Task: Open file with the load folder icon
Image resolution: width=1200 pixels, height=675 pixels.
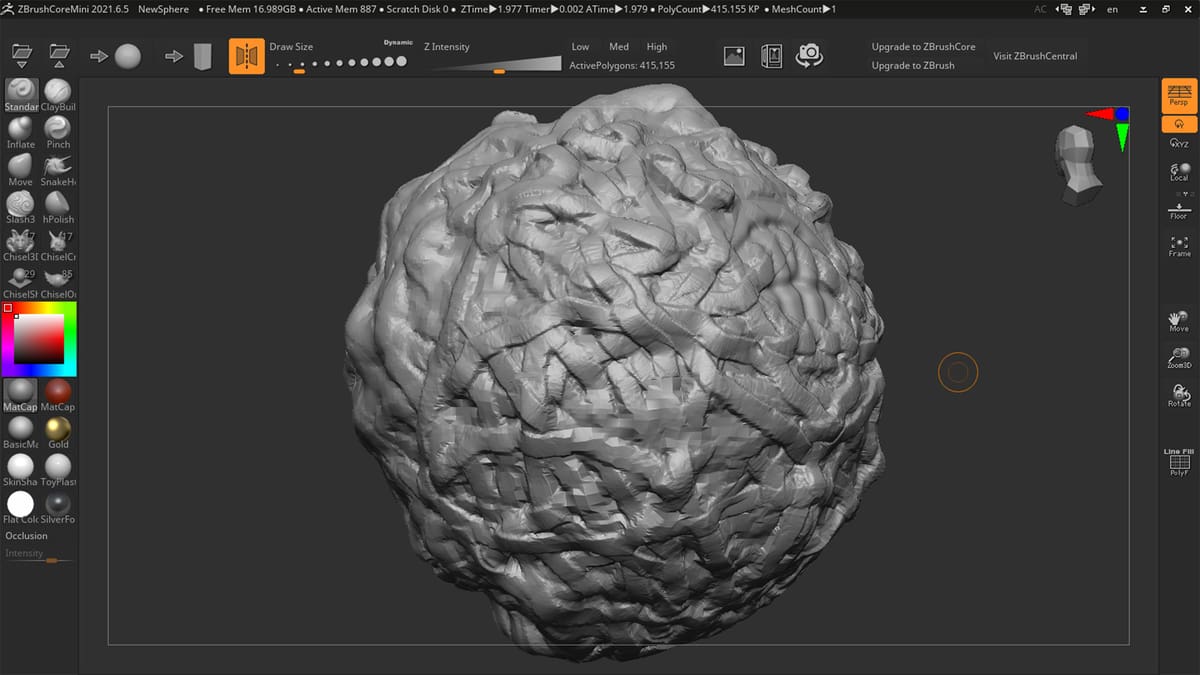Action: click(x=21, y=55)
